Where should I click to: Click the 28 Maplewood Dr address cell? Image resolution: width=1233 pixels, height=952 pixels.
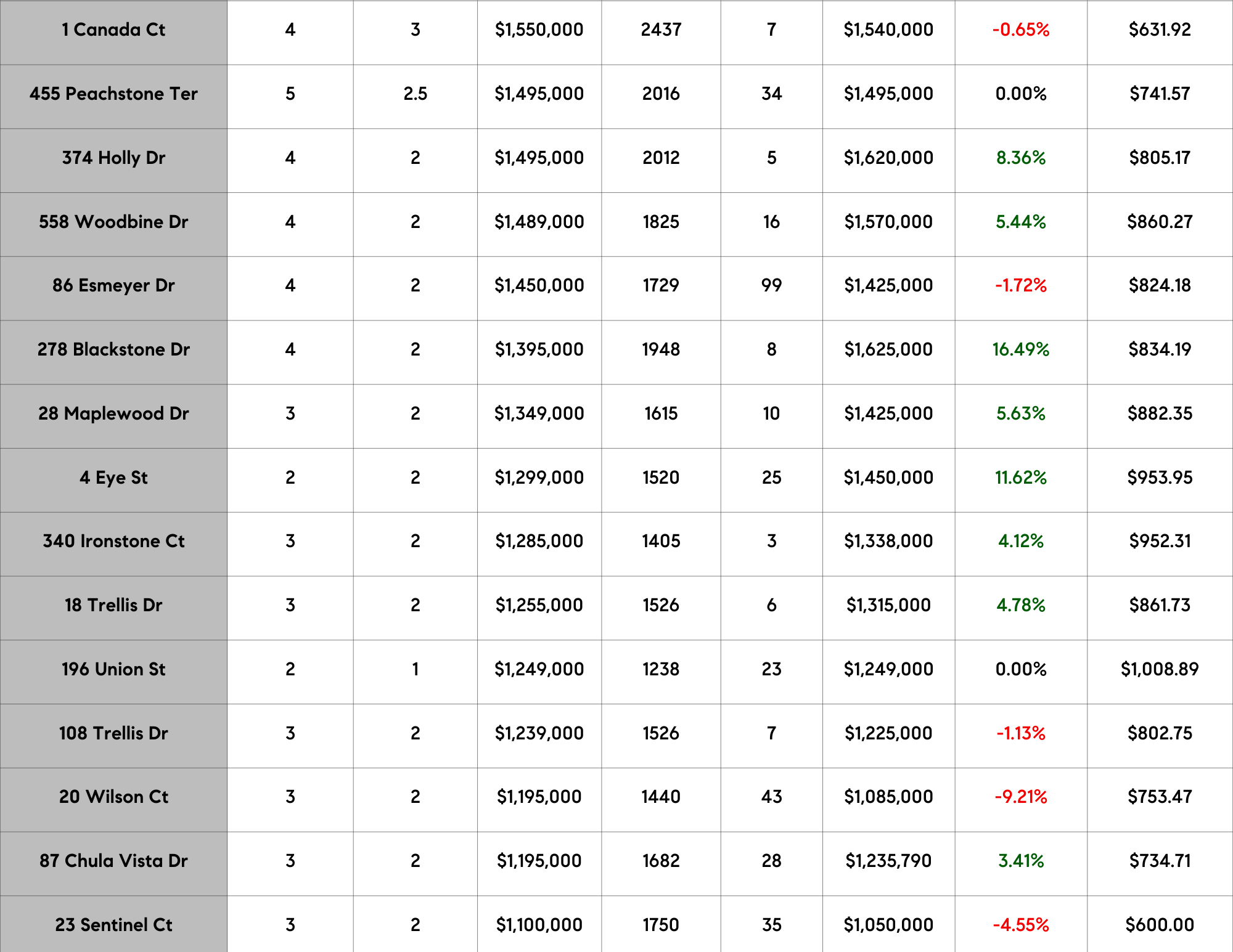tap(113, 413)
